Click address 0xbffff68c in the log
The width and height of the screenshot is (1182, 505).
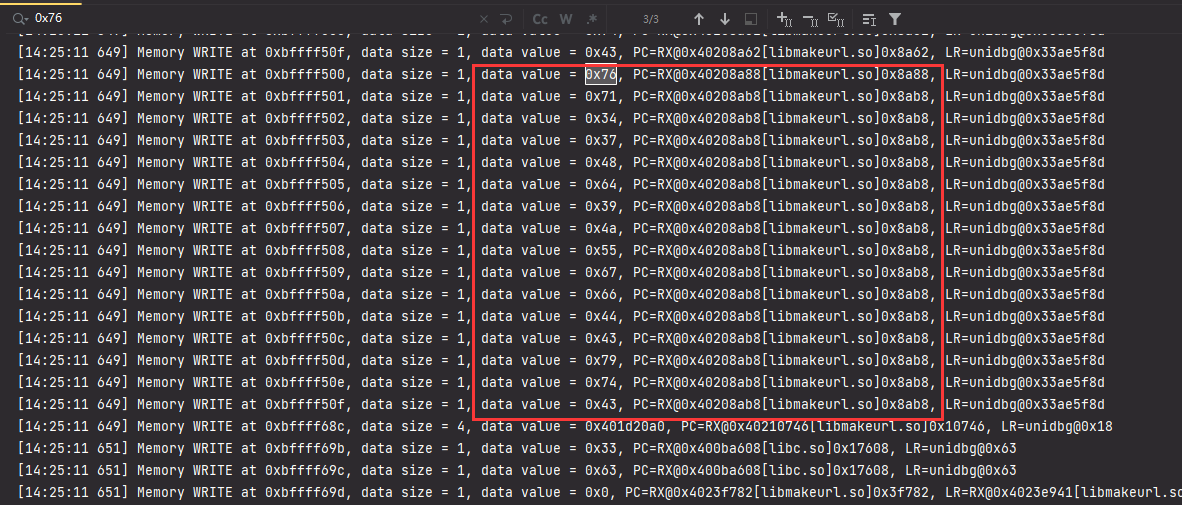306,427
